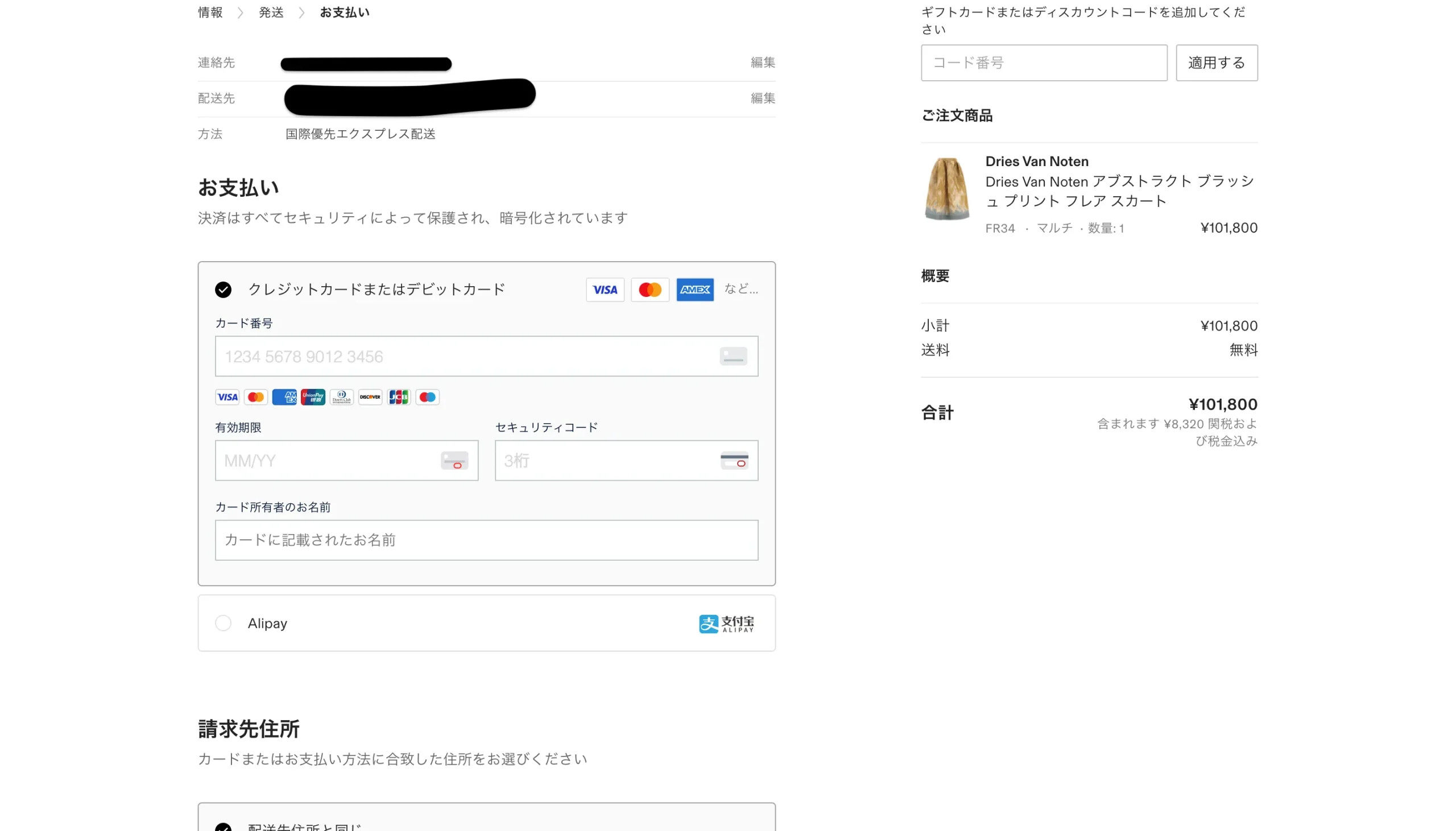Click the Discover icon below the card number field
This screenshot has width=1456, height=831.
click(370, 396)
